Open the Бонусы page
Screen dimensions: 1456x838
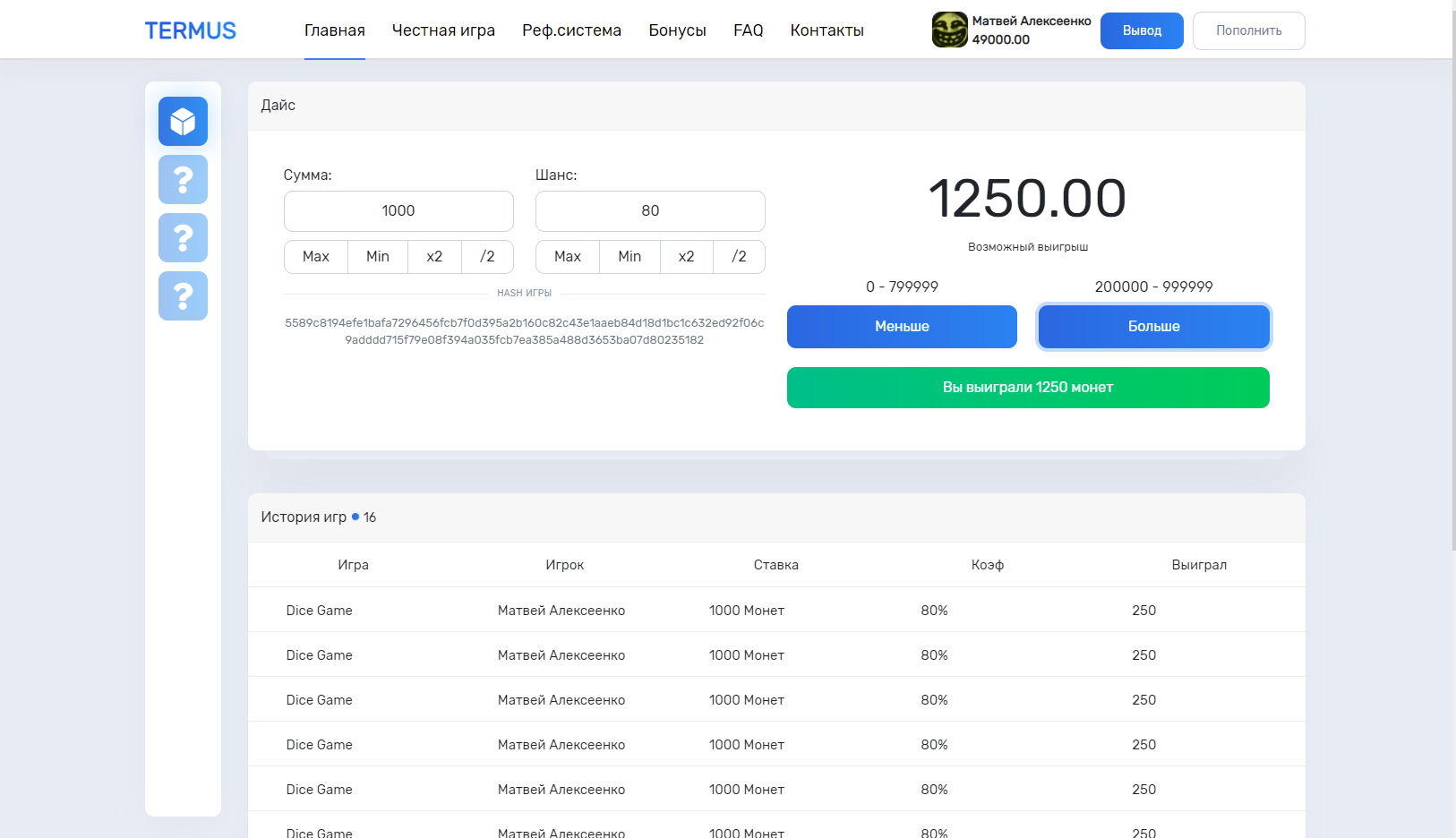pos(677,30)
